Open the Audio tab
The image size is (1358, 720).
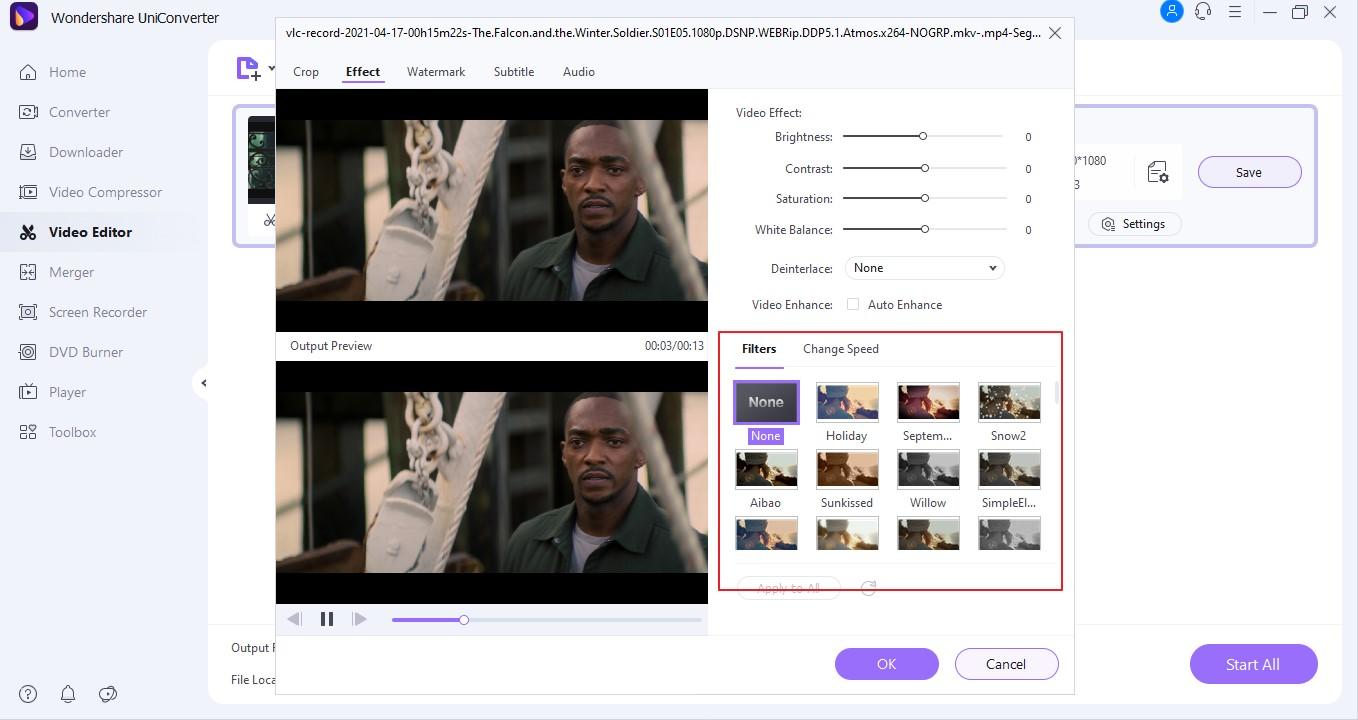(579, 72)
